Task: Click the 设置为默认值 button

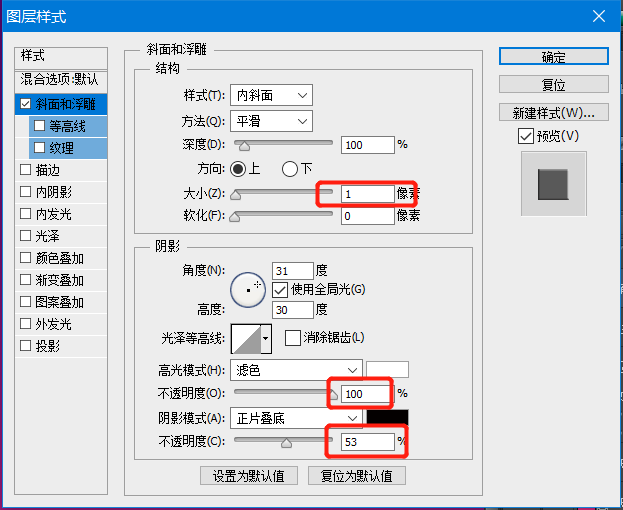Action: [x=249, y=475]
